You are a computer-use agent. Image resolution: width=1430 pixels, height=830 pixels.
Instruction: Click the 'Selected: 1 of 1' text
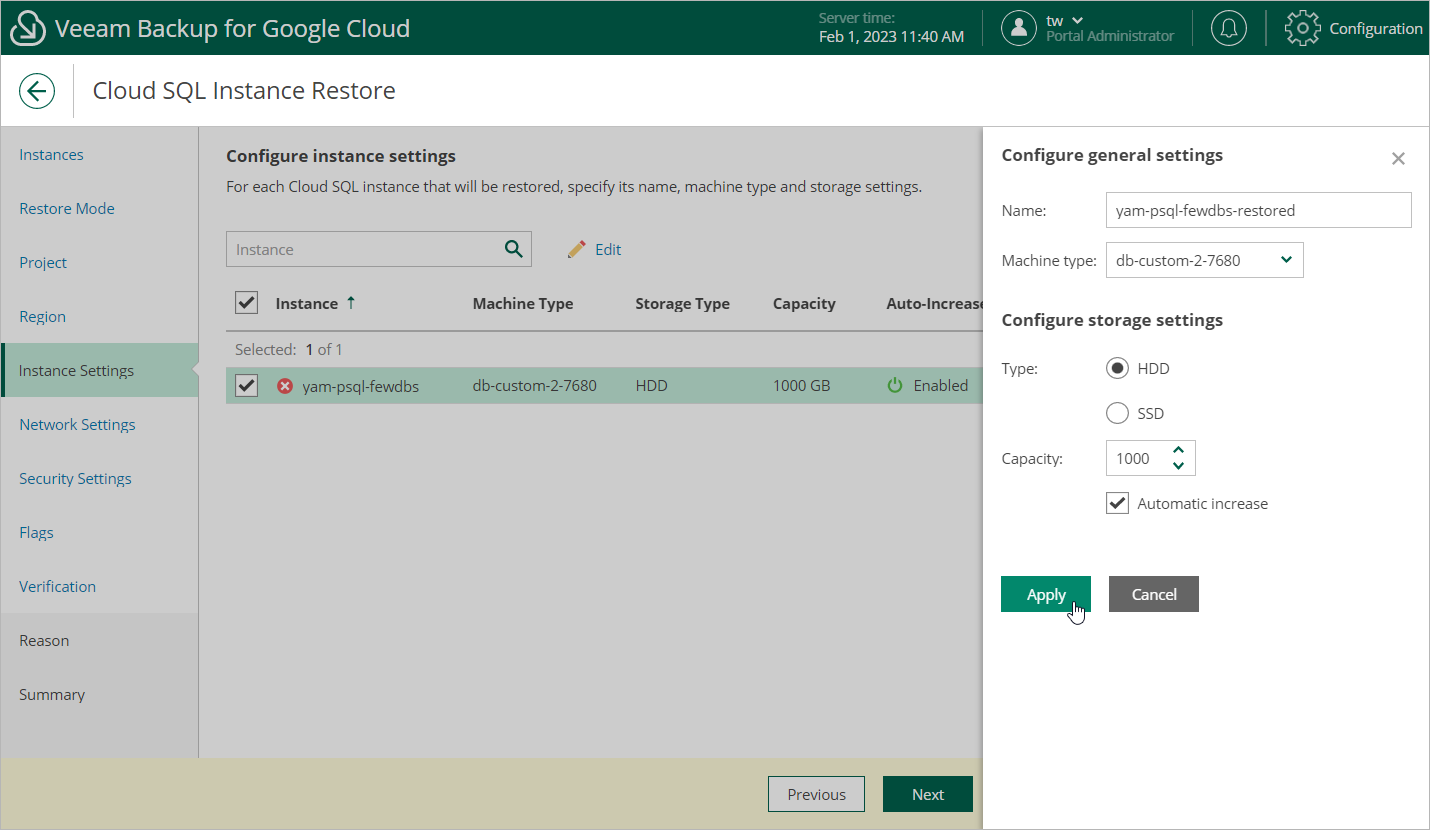tap(289, 350)
